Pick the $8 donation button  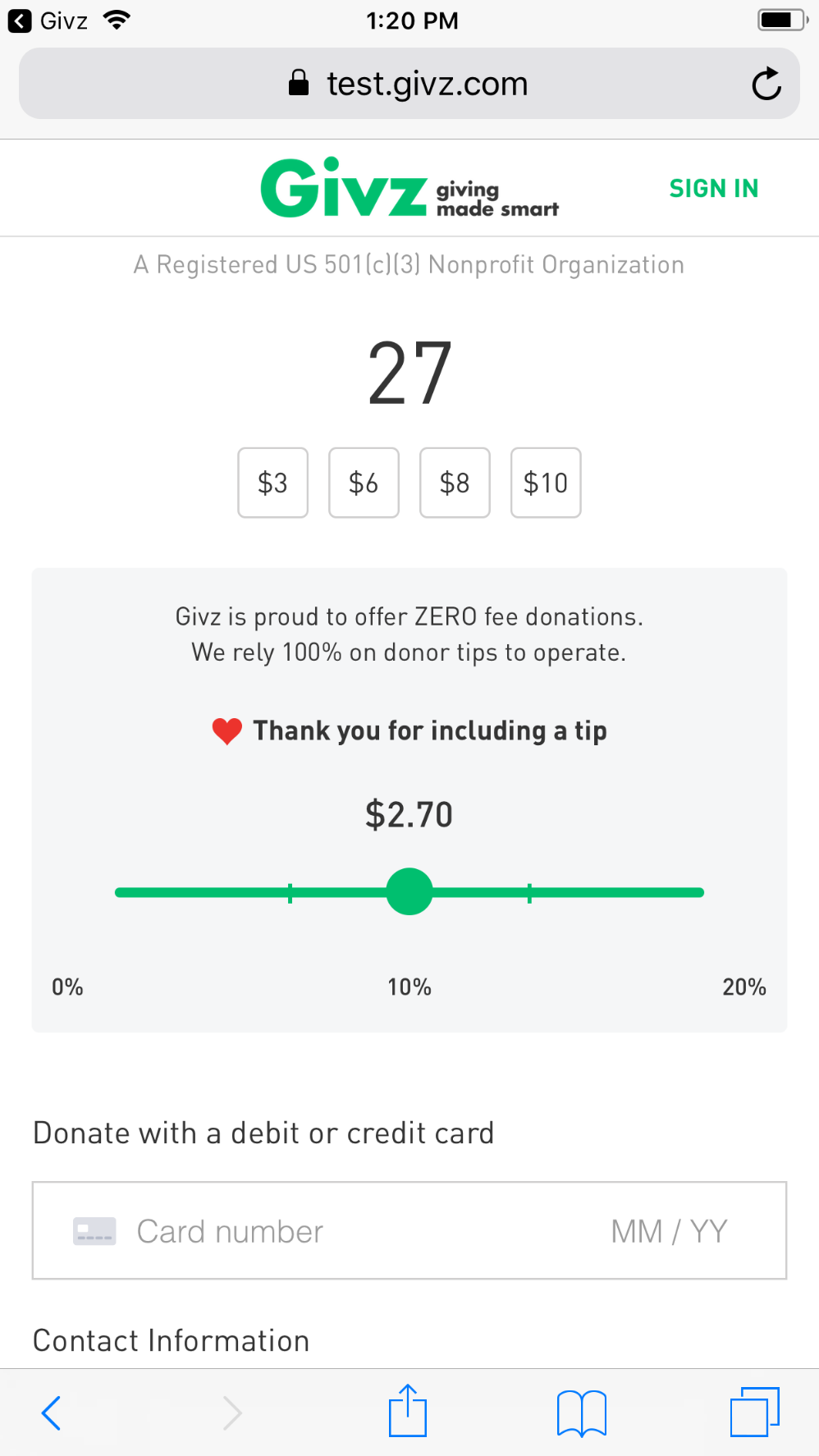click(x=455, y=483)
